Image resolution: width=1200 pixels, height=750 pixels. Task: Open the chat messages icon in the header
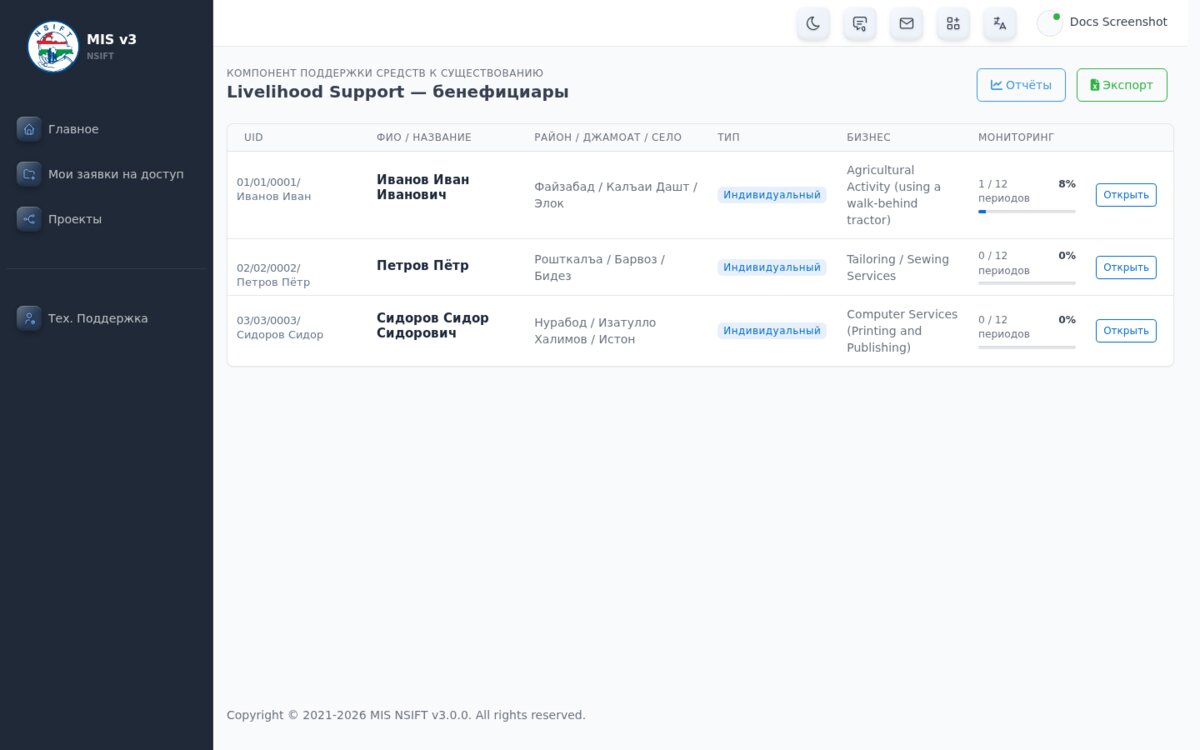pos(860,23)
